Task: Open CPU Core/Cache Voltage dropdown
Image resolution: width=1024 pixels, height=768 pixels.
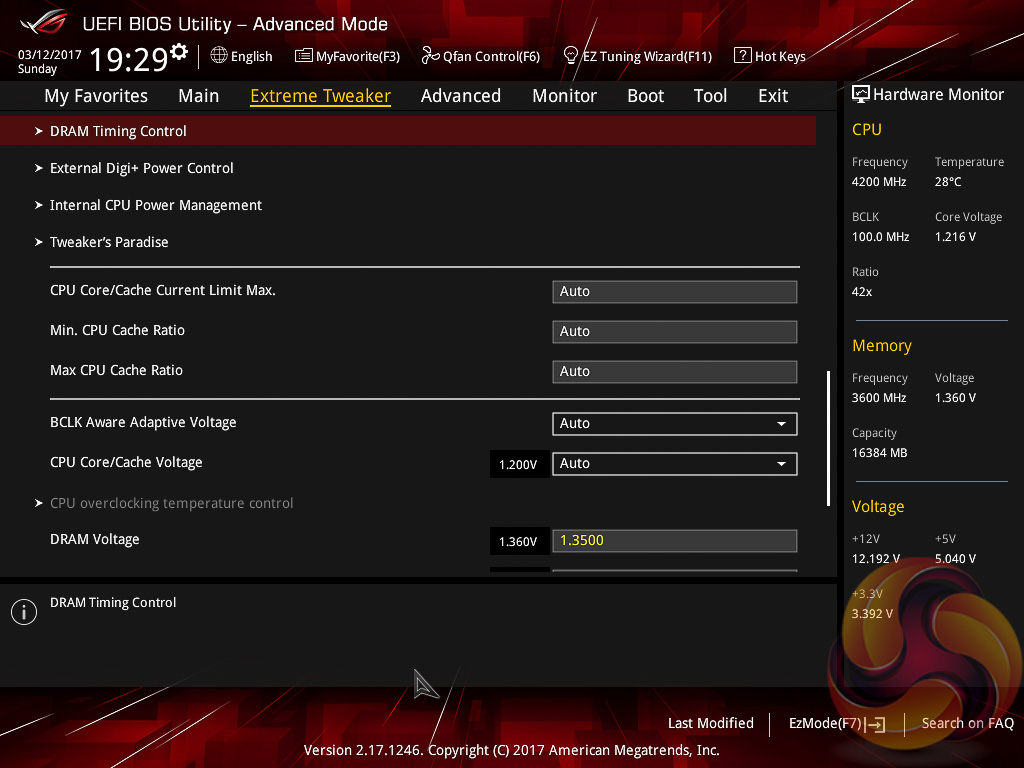Action: pos(675,463)
